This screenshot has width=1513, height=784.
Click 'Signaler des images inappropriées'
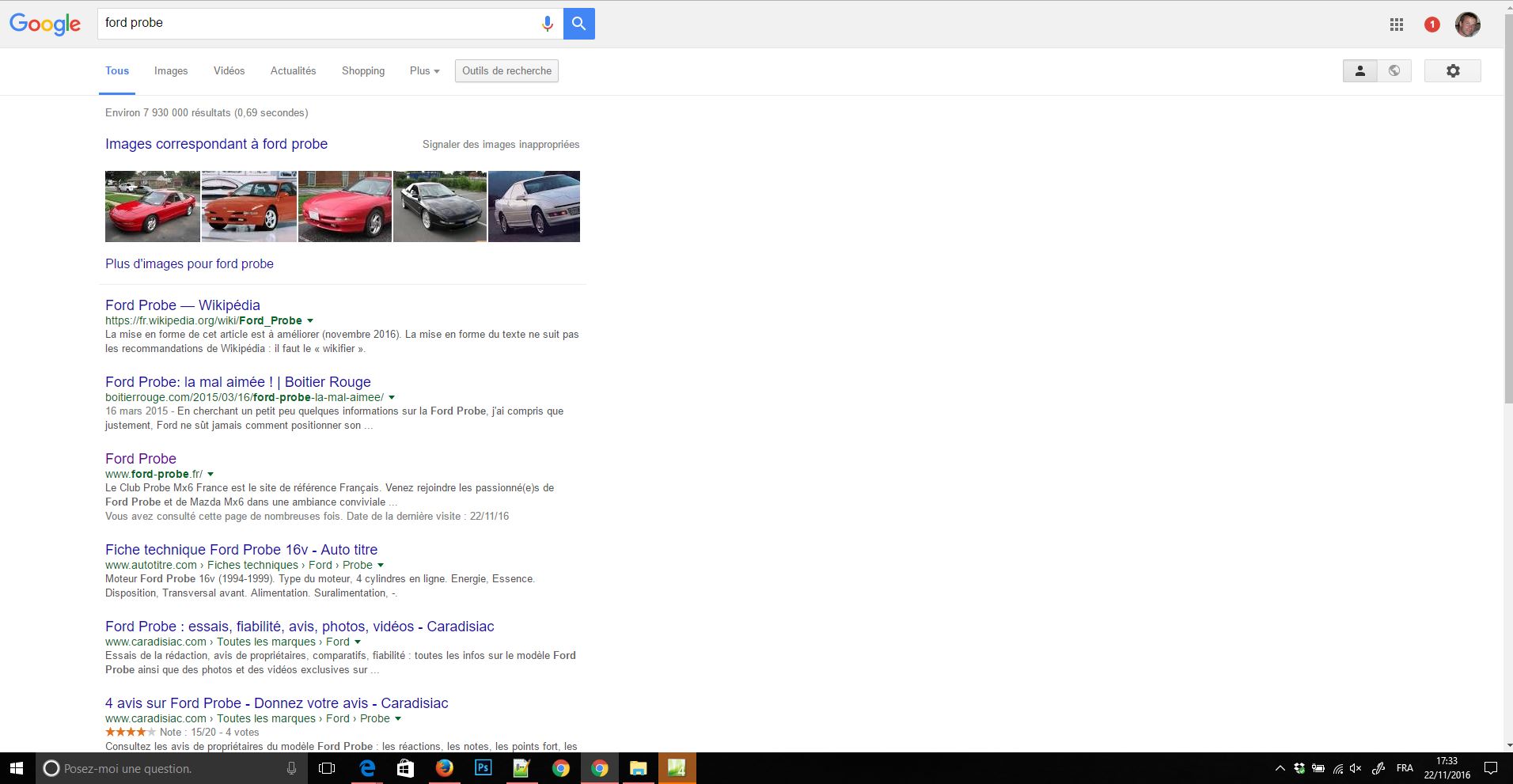pos(501,144)
